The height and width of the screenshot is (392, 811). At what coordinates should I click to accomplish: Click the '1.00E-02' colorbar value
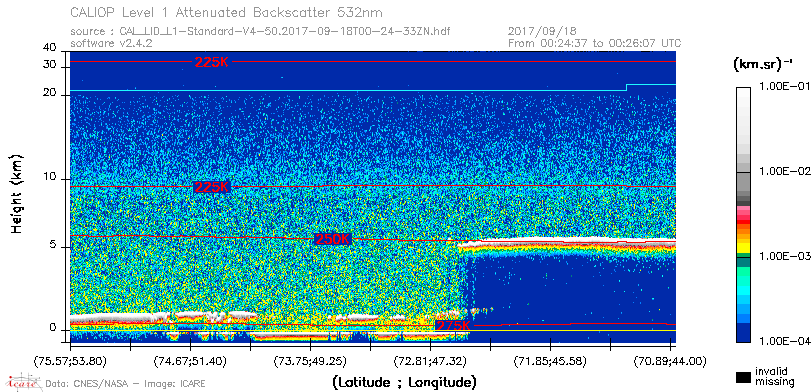[784, 172]
